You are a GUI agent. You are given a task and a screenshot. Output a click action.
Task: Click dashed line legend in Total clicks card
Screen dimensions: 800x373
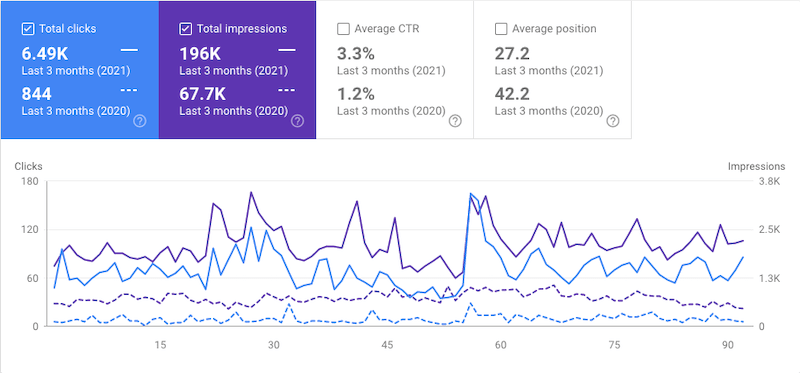(x=130, y=90)
